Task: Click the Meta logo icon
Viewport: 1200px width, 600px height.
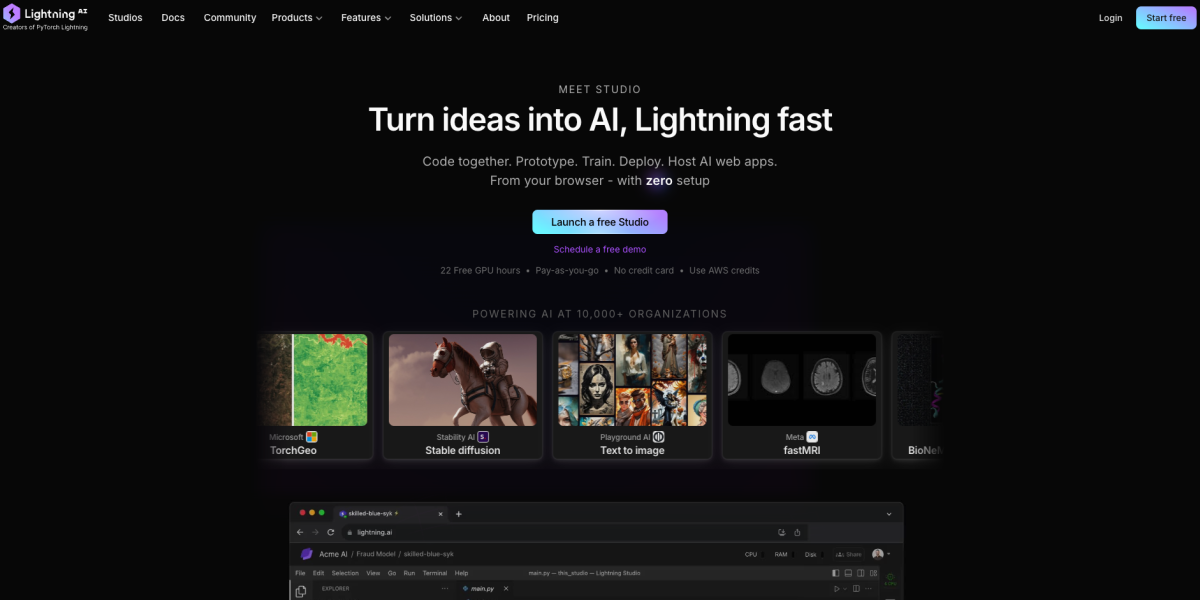Action: (x=812, y=437)
